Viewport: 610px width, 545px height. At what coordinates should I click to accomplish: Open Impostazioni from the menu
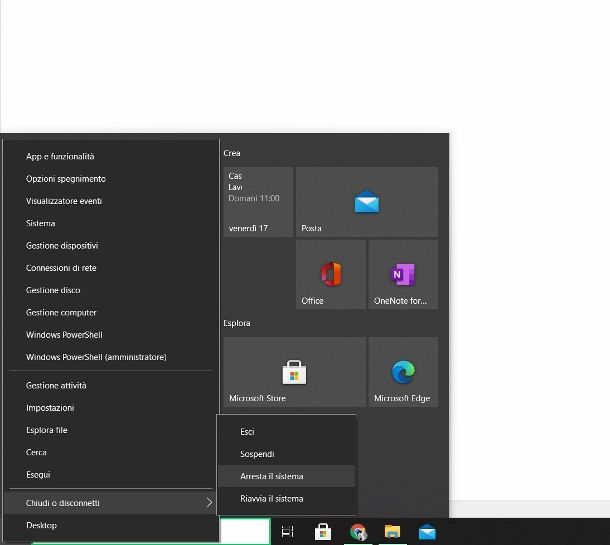coord(111,408)
